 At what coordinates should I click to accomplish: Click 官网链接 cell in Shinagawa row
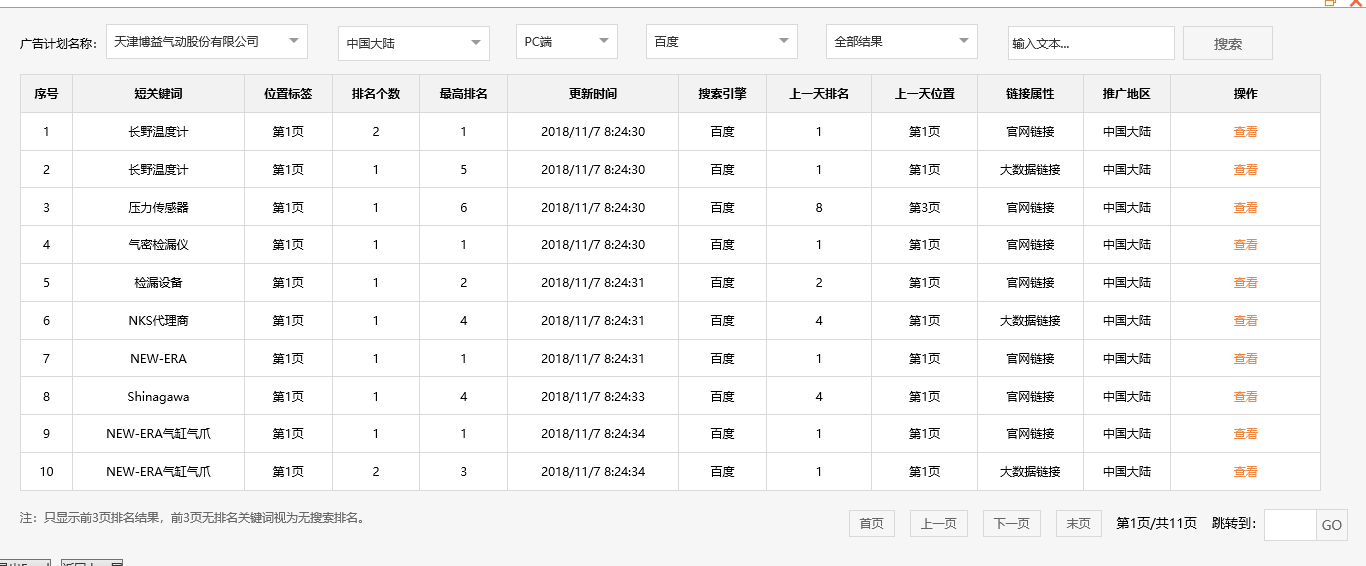1030,397
